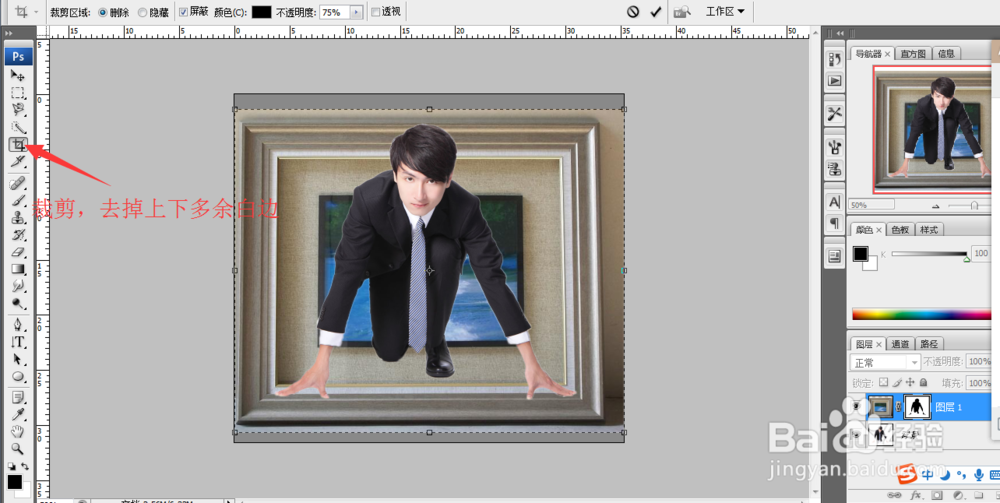Switch to the 直方图 tab
The image size is (1000, 503).
point(913,54)
